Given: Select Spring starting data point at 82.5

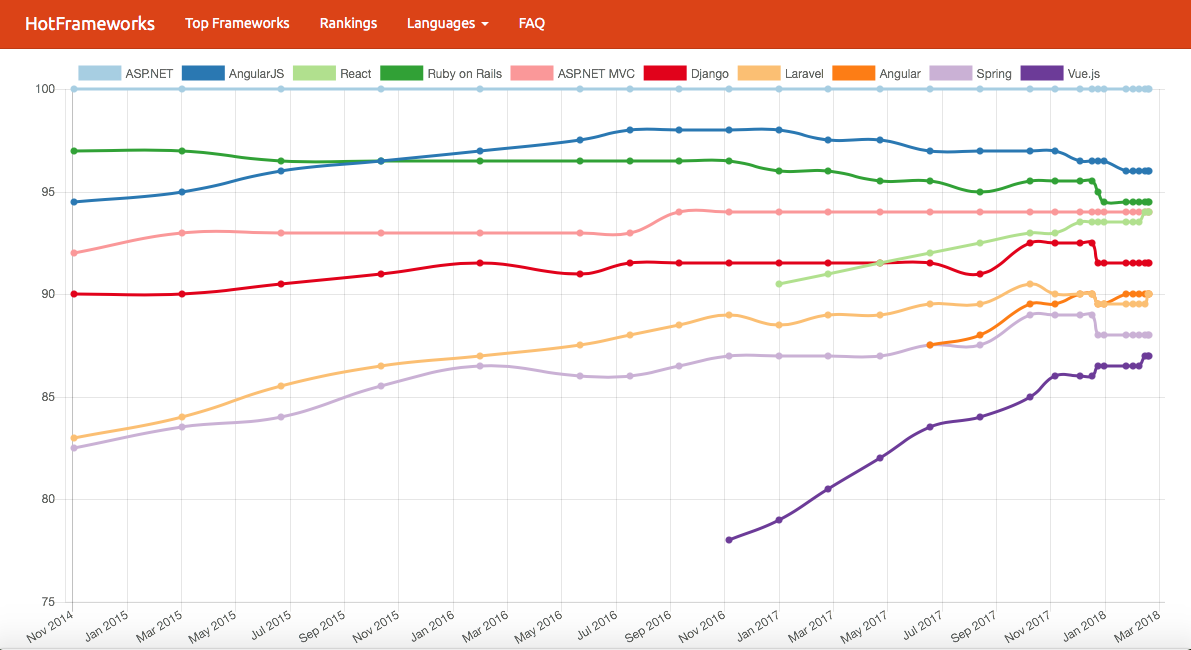Looking at the screenshot, I should tap(74, 448).
